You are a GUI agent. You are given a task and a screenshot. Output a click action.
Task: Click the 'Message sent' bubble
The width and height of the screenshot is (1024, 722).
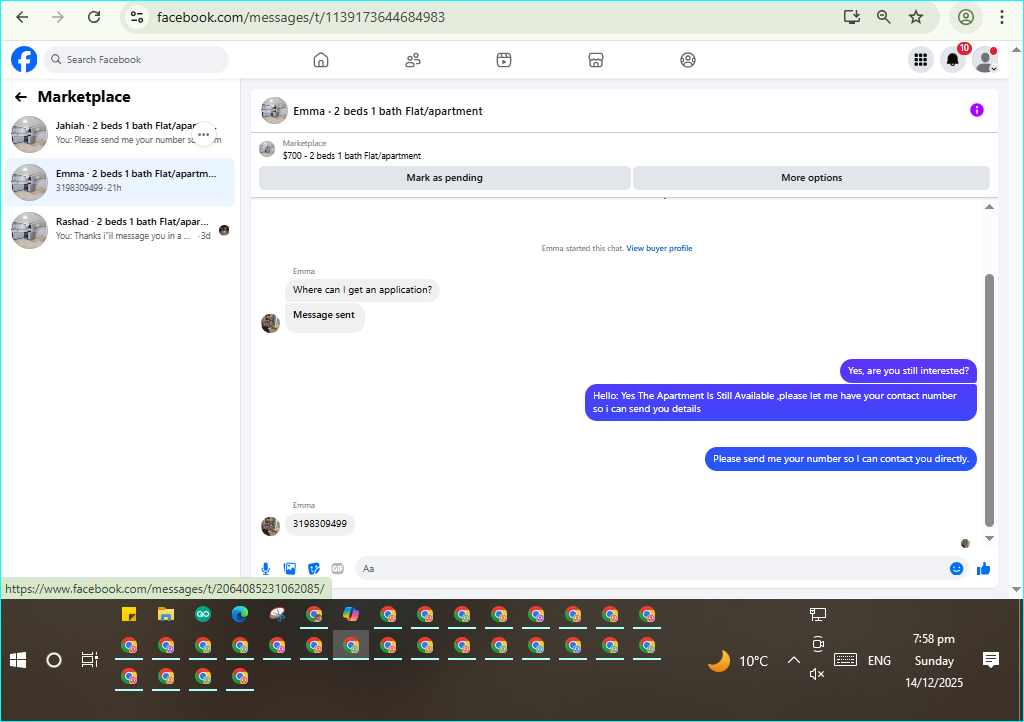click(325, 317)
